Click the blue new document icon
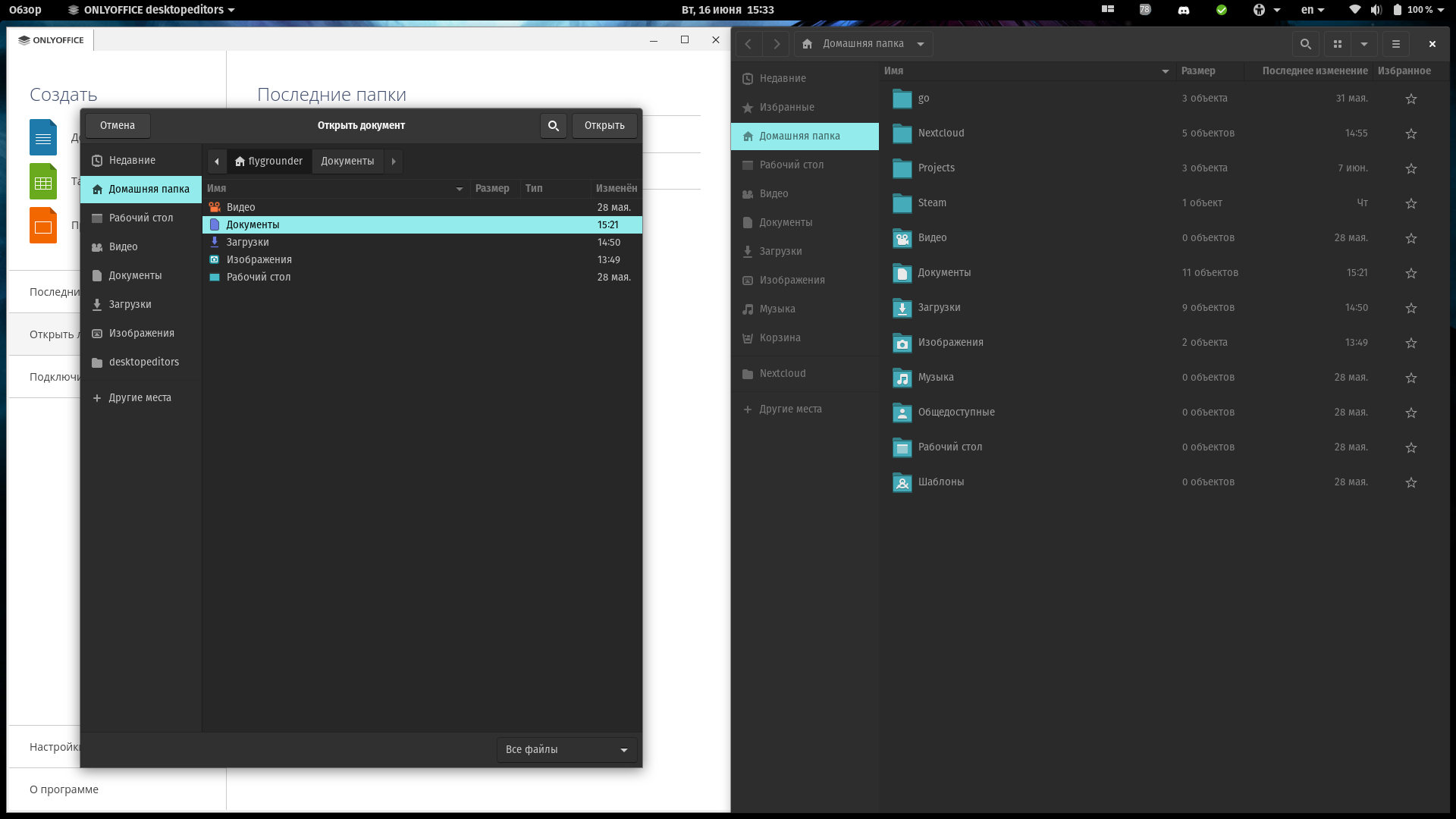Viewport: 1456px width, 819px height. point(43,137)
